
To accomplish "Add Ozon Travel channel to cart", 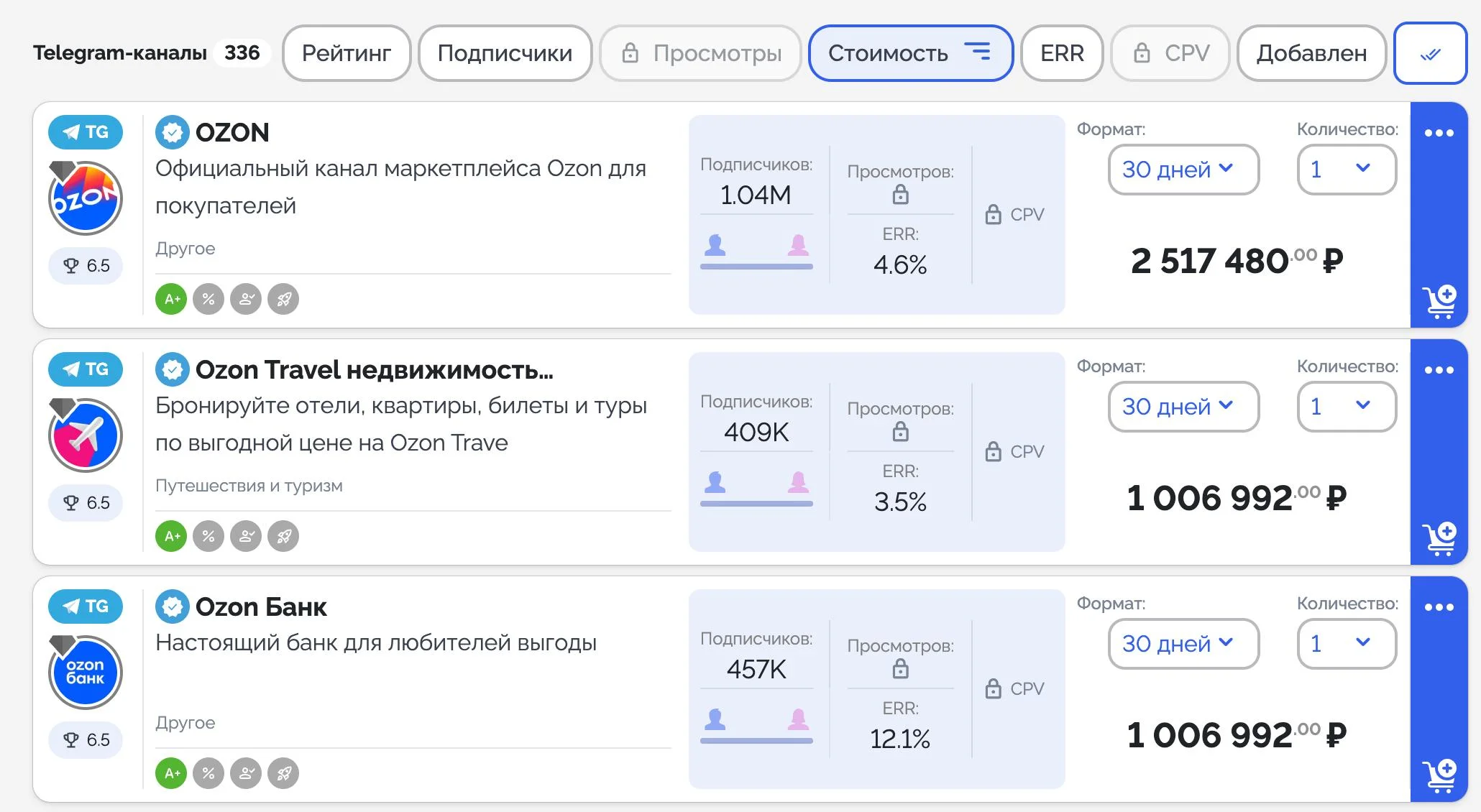I will (x=1439, y=539).
